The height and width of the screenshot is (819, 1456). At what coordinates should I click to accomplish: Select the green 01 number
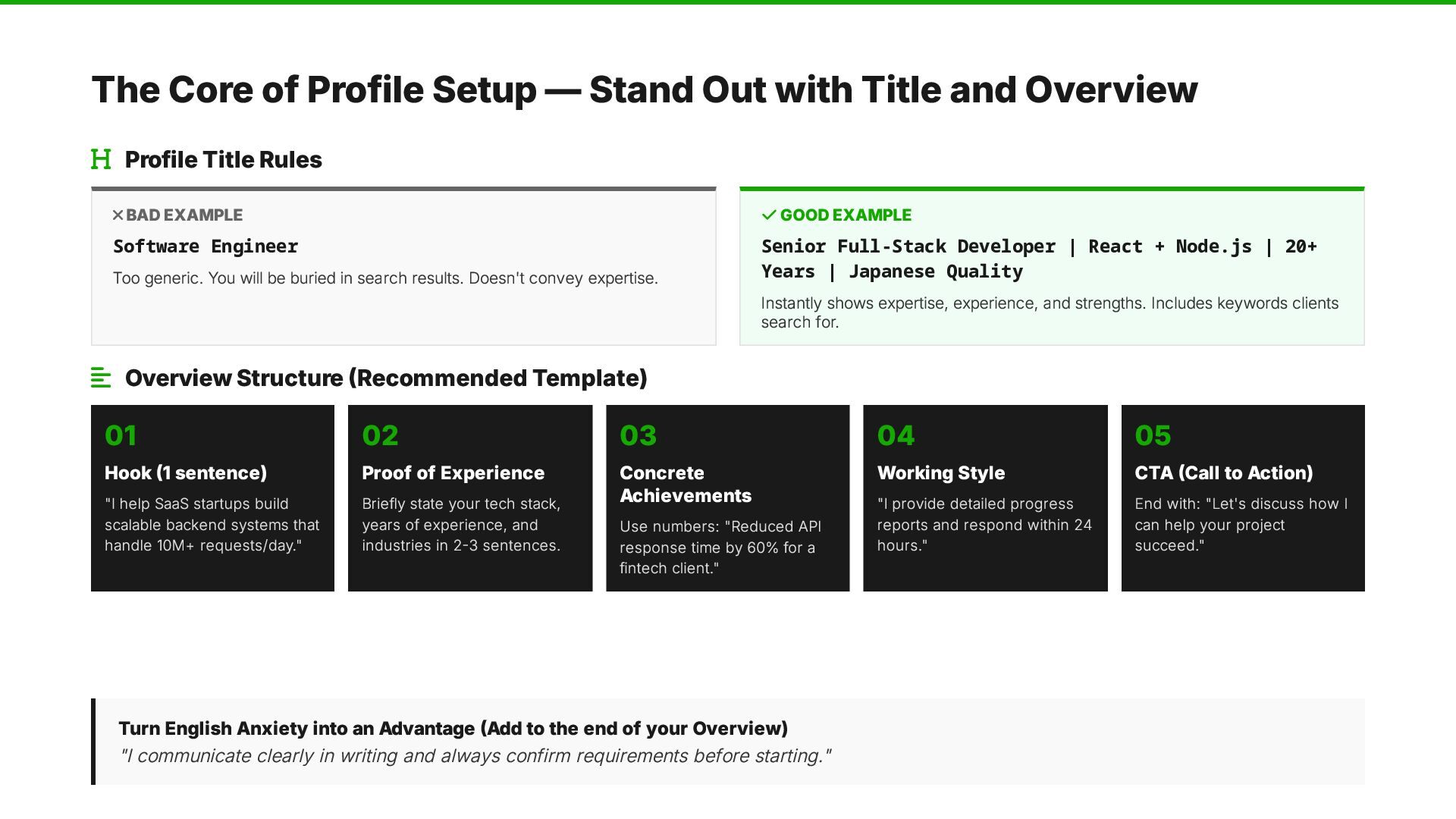[121, 435]
